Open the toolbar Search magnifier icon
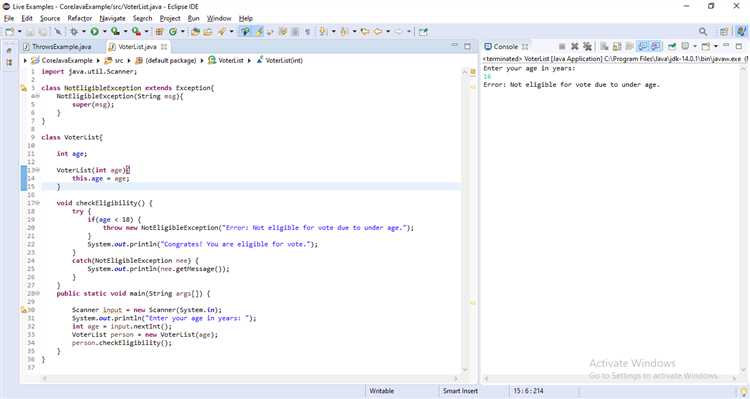 click(703, 32)
